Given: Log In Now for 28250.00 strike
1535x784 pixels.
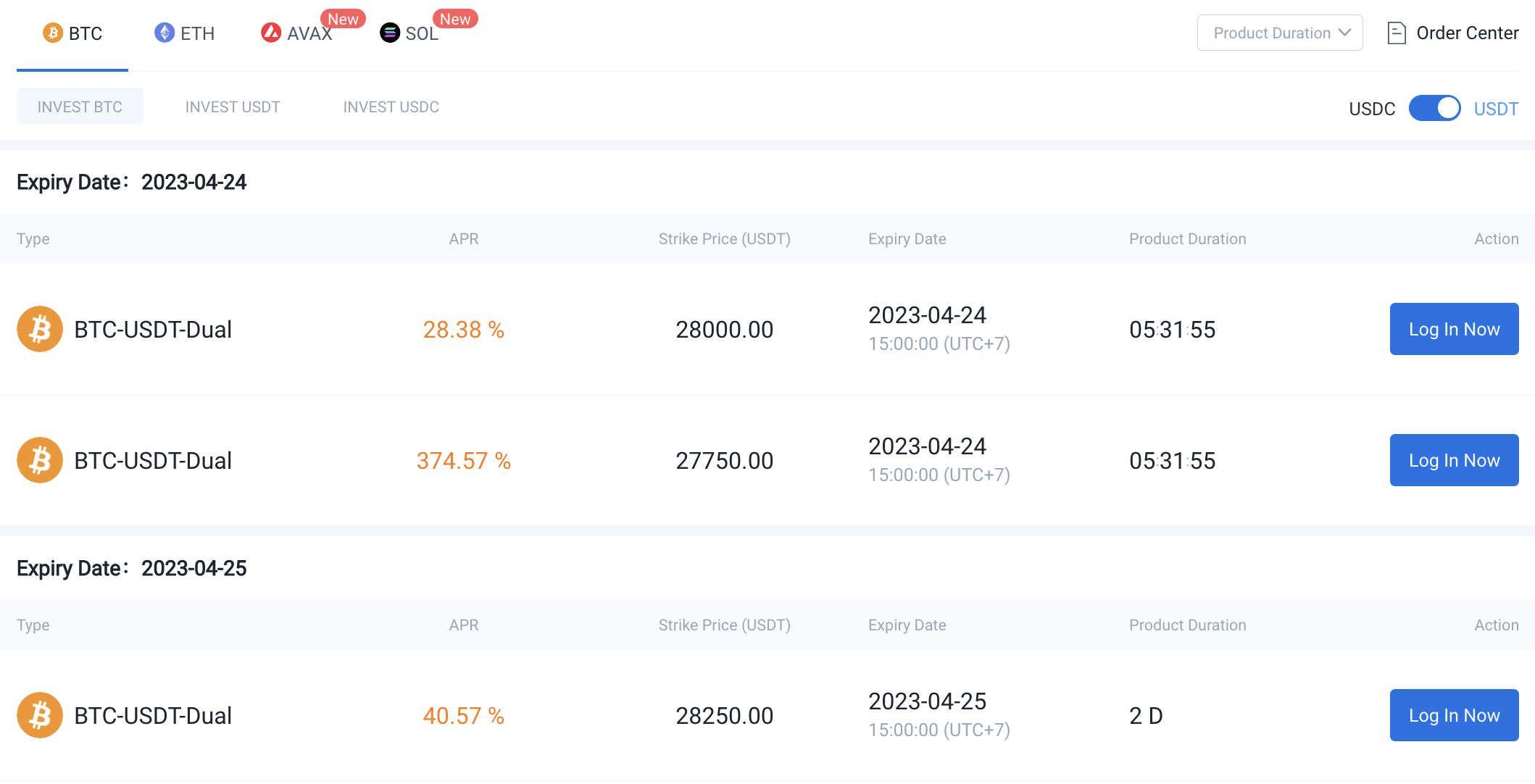Looking at the screenshot, I should (x=1454, y=715).
